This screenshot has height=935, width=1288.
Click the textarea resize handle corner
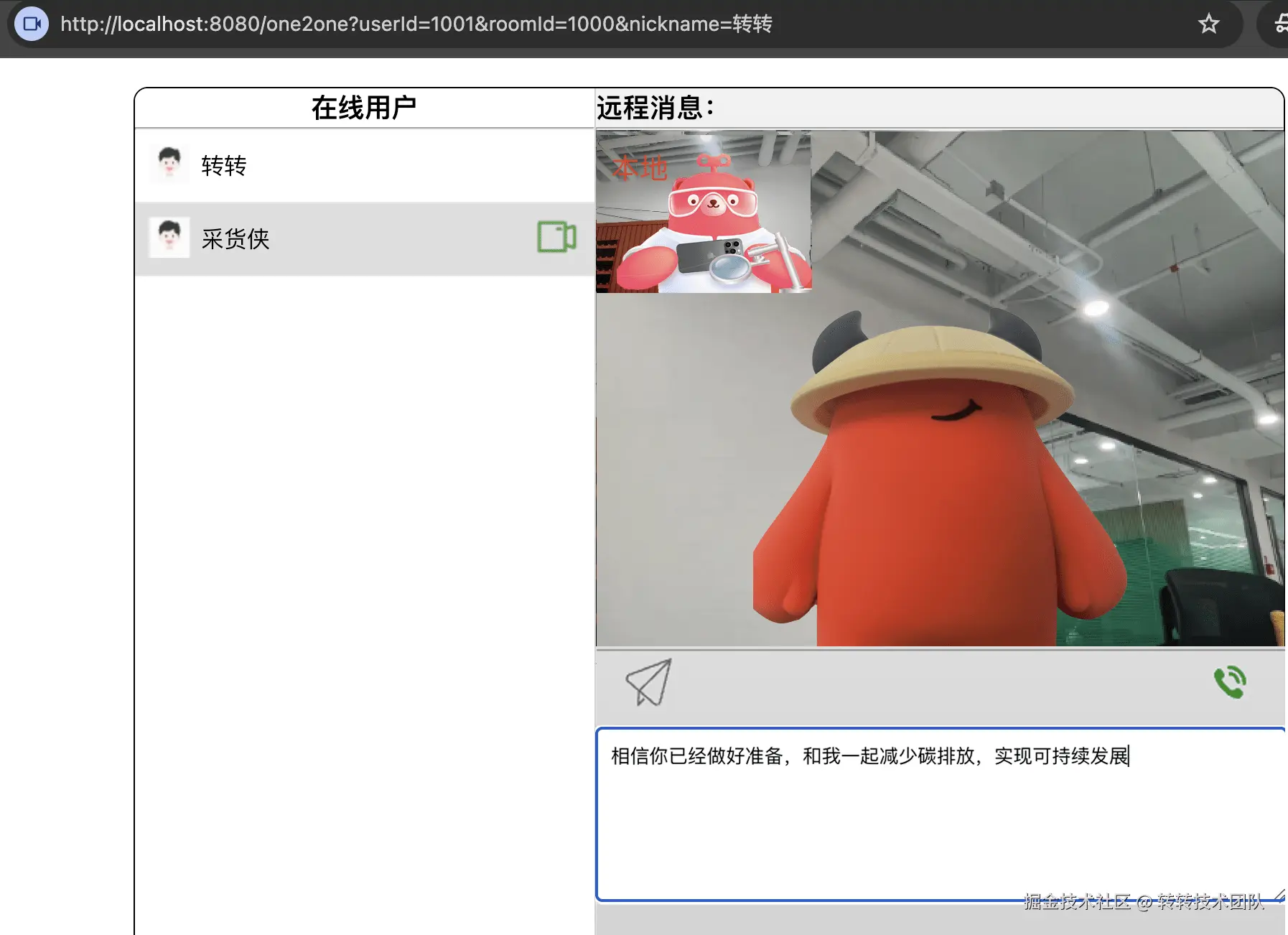[x=1279, y=895]
